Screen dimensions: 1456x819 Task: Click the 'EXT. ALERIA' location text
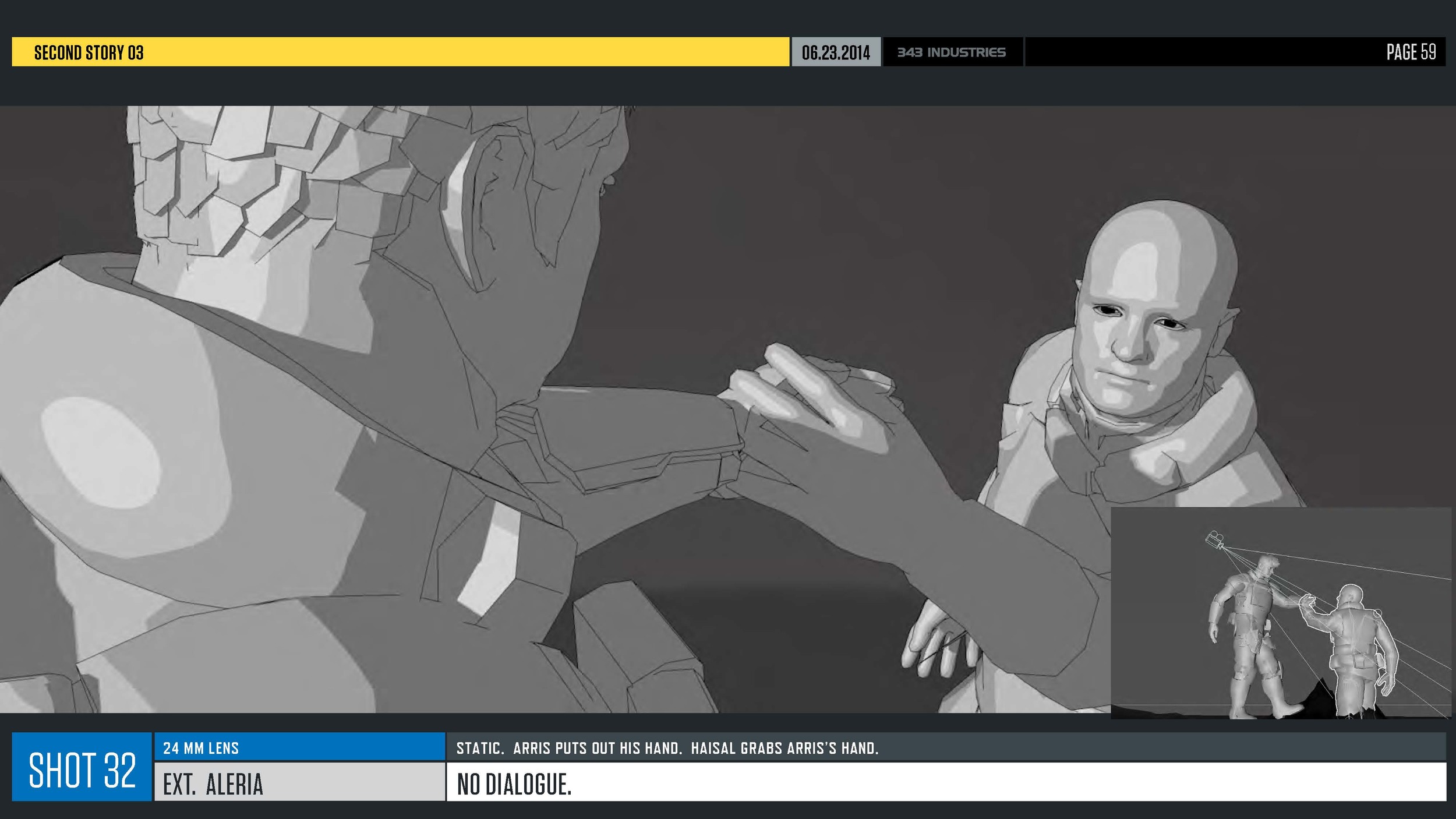coord(213,784)
